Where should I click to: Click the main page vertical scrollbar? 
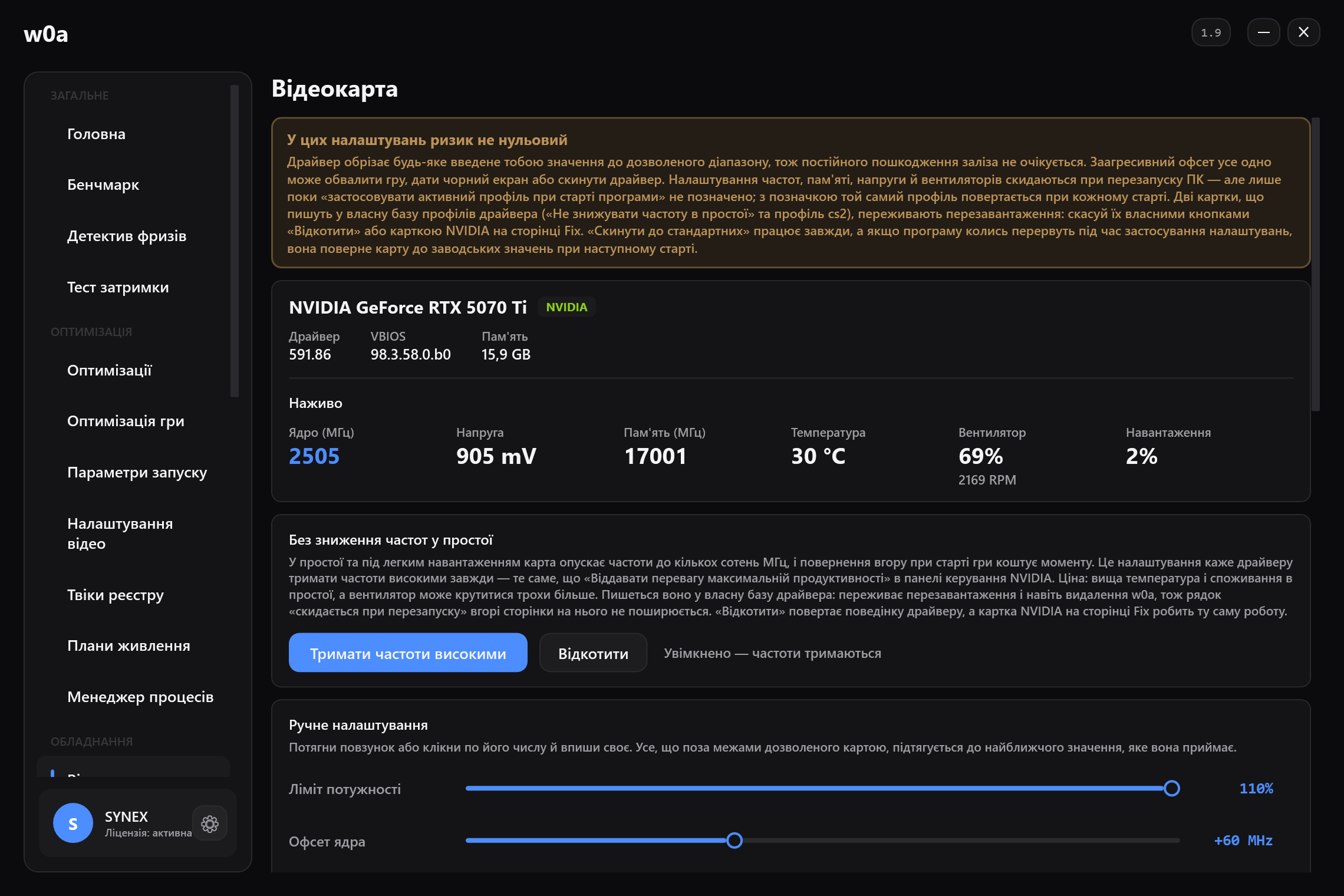[x=1316, y=264]
